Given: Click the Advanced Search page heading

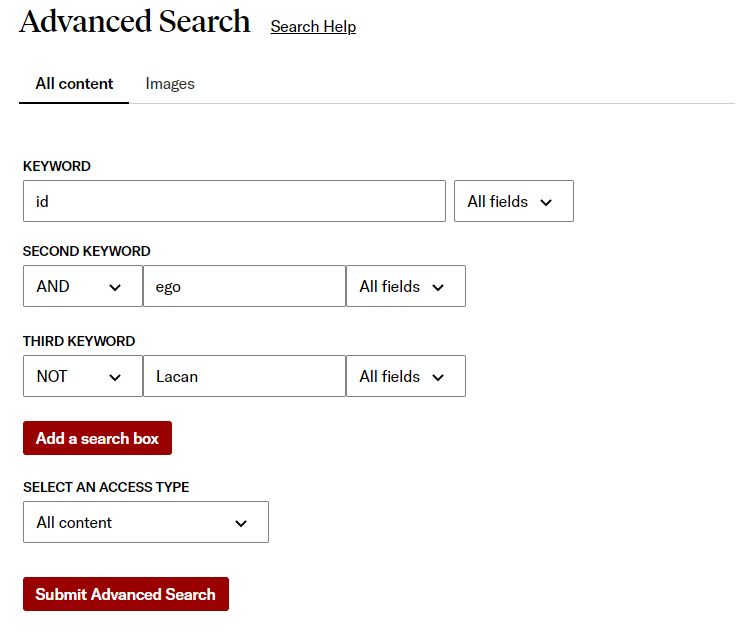Looking at the screenshot, I should tap(135, 22).
